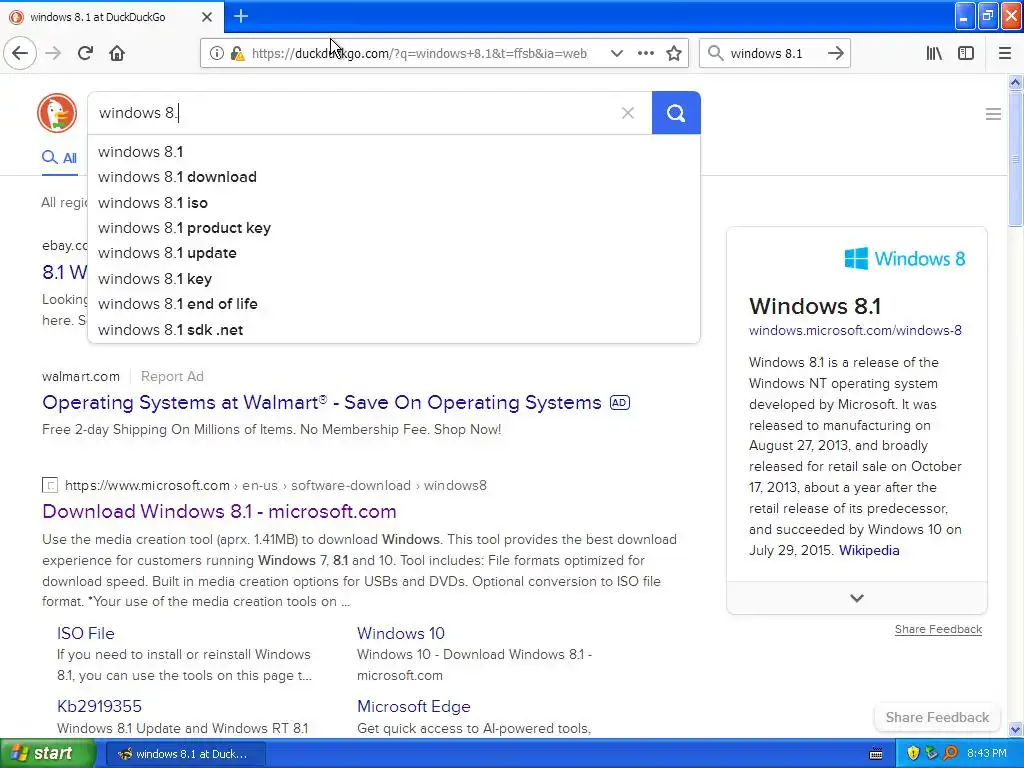Run search with blue magnifier button

[x=676, y=113]
